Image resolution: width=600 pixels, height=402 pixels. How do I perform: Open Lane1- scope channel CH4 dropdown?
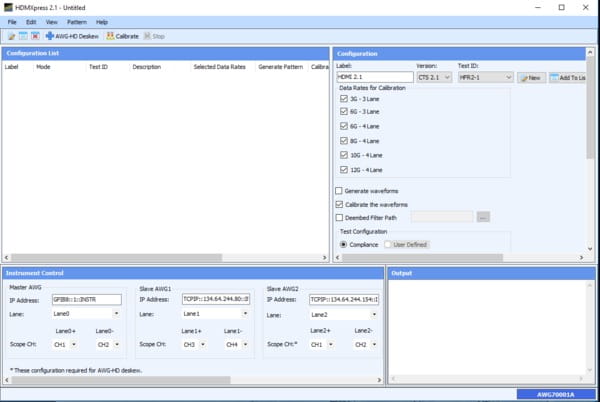[x=237, y=345]
